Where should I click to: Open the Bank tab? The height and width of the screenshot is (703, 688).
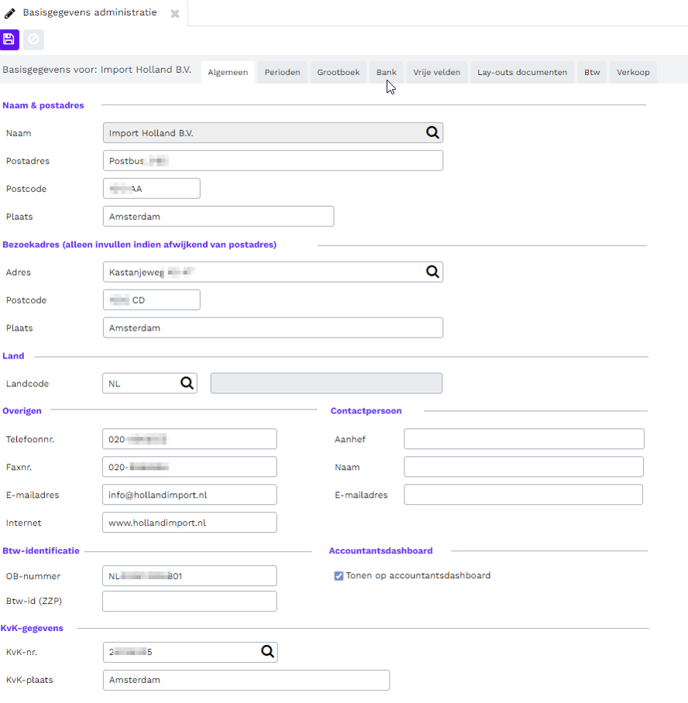(x=386, y=72)
